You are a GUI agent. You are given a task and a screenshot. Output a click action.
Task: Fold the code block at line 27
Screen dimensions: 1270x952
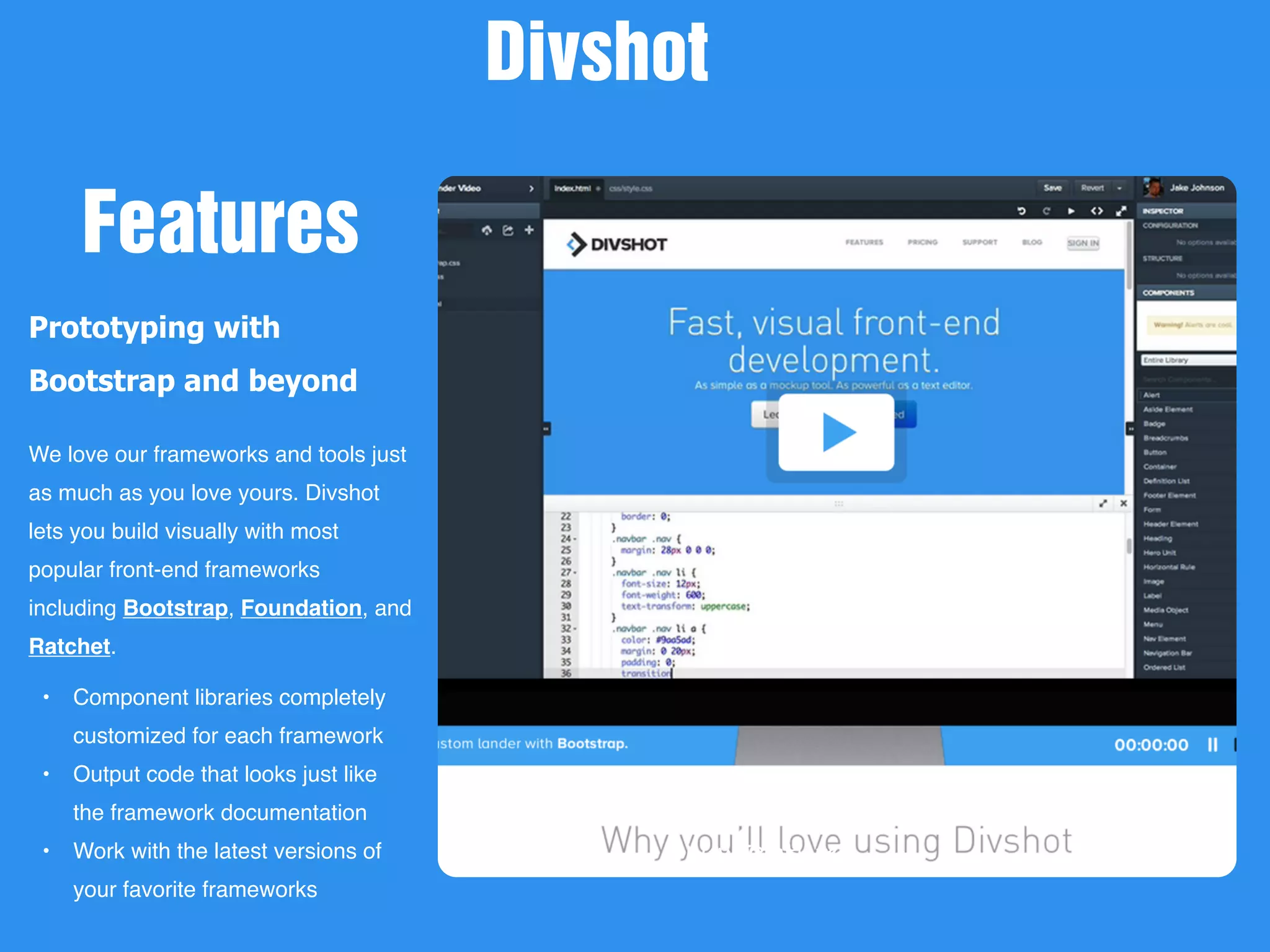tap(575, 573)
